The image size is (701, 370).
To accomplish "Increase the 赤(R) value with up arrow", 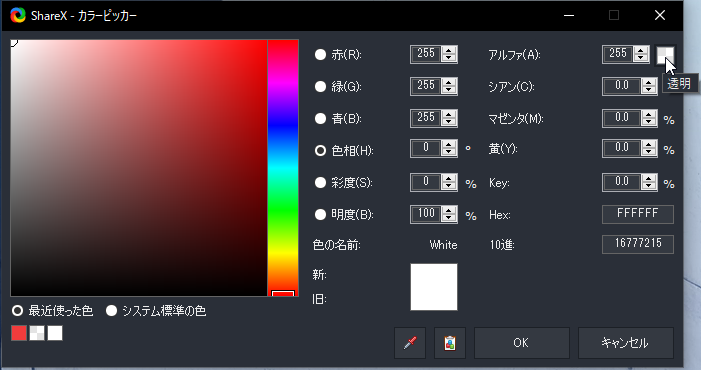I will click(x=449, y=50).
